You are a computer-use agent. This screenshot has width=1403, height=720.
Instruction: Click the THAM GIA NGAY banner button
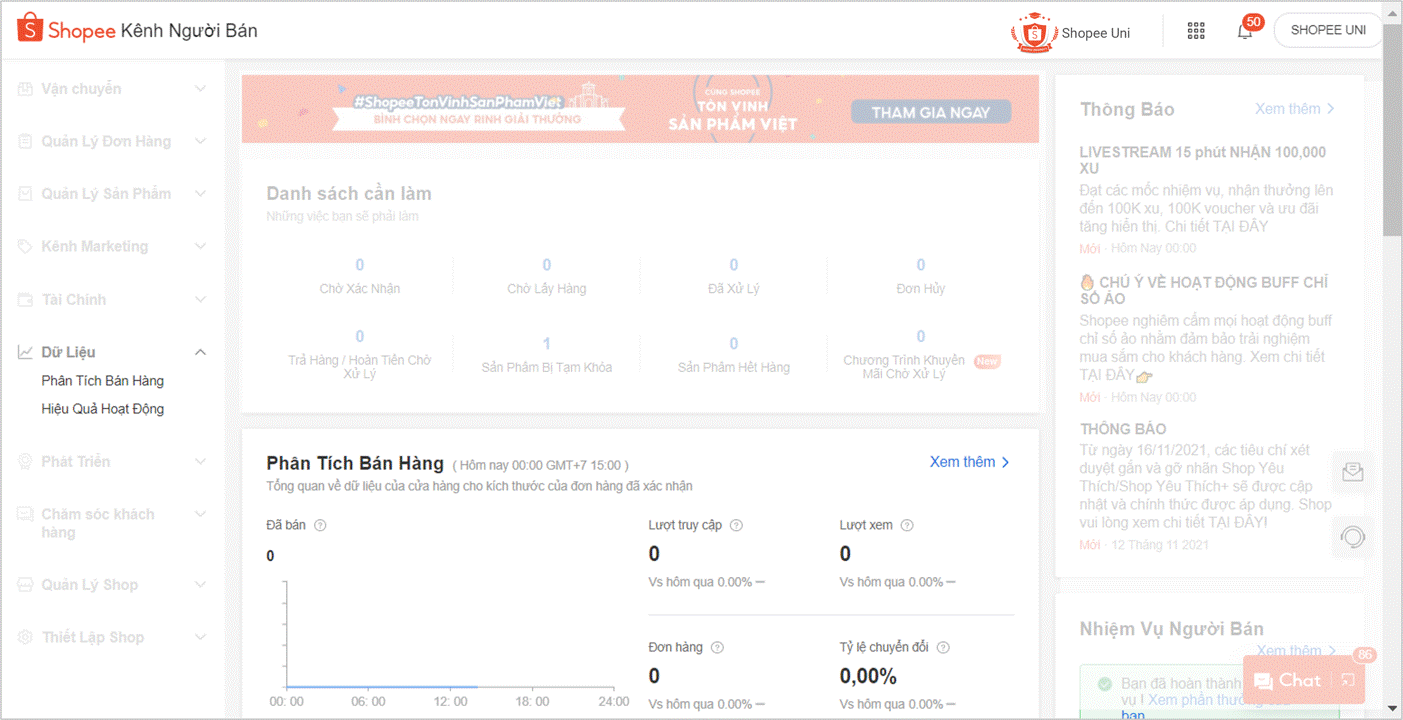(930, 112)
